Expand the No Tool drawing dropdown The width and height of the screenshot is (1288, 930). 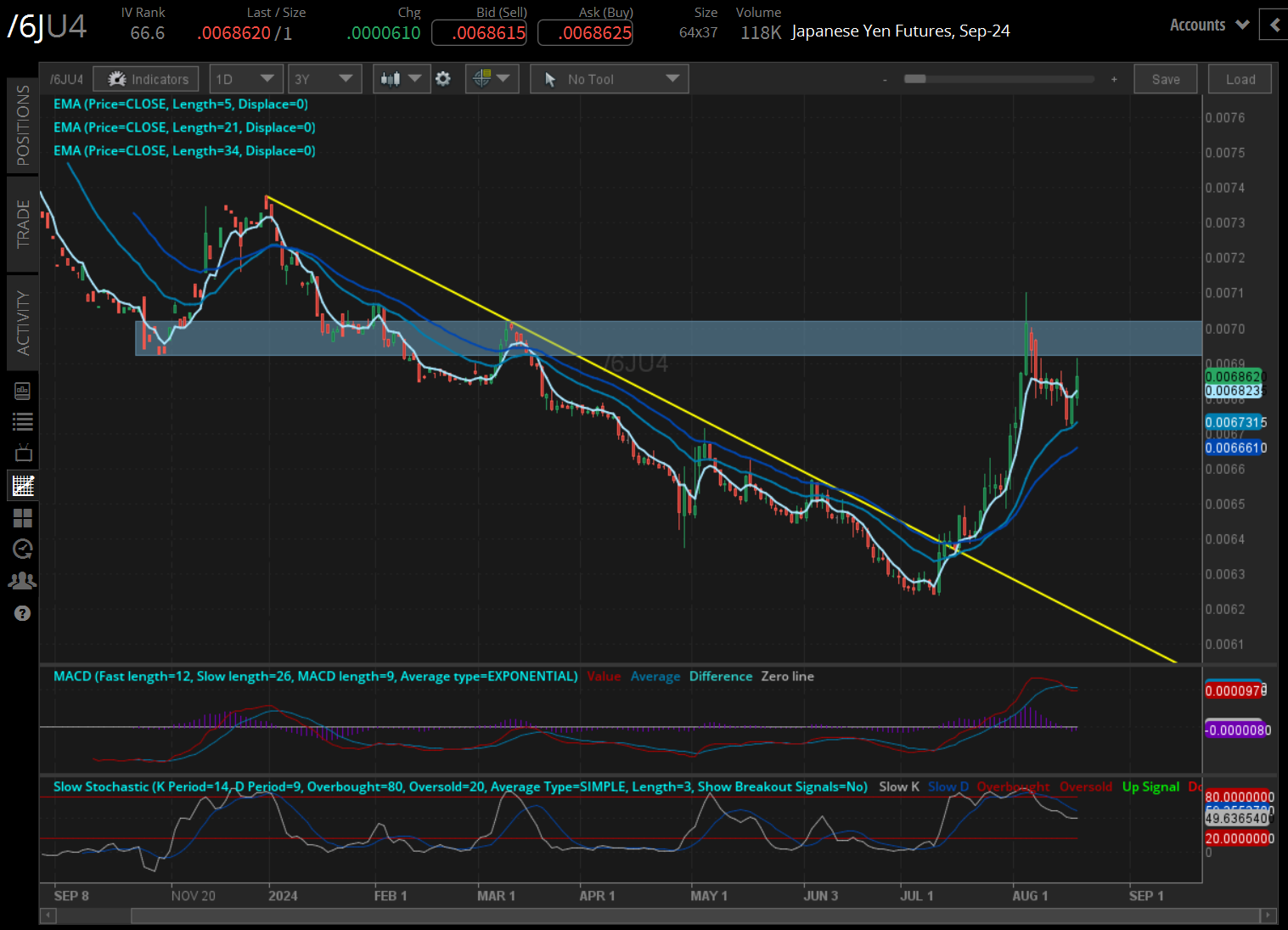(x=609, y=79)
